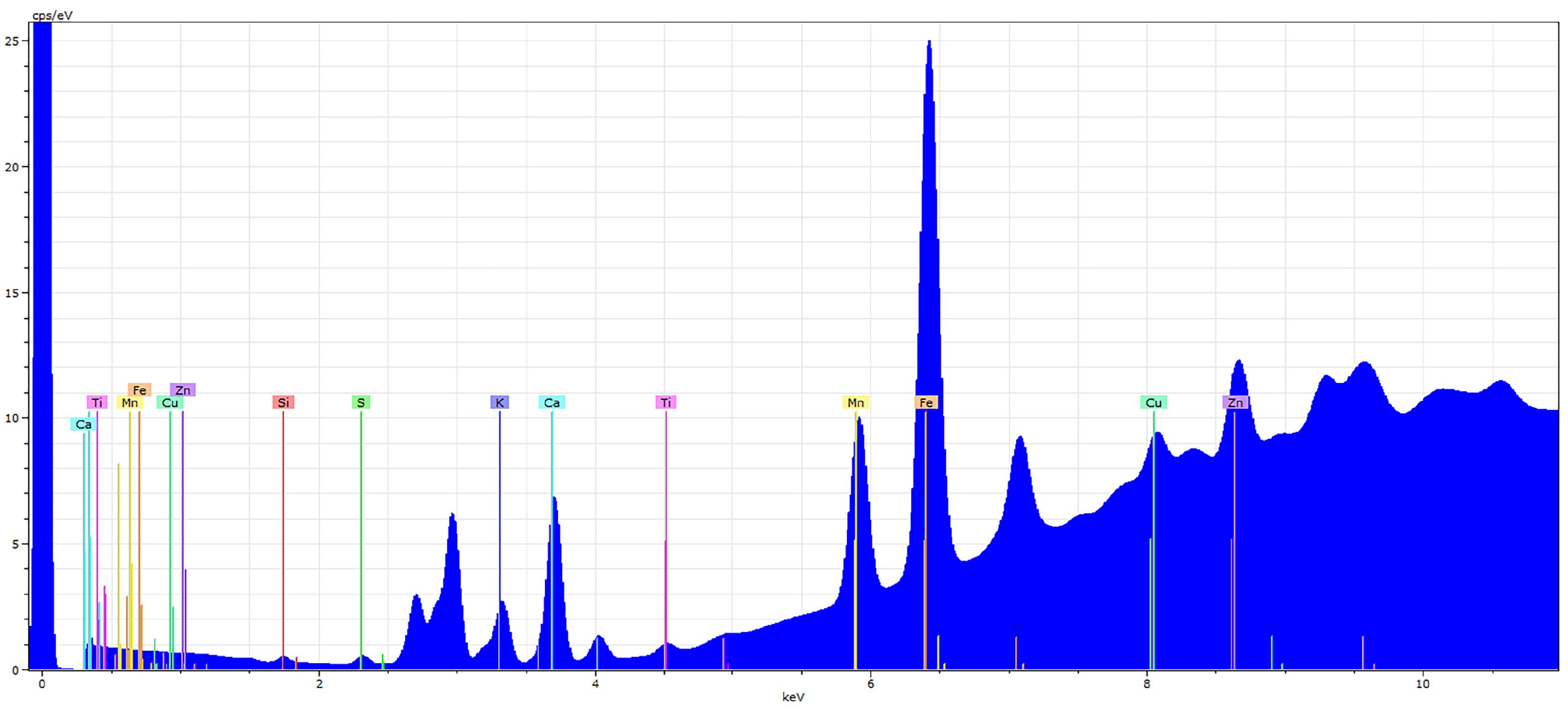The image size is (1568, 708).
Task: Click the tip of the tallest Fe peak
Action: [x=929, y=42]
